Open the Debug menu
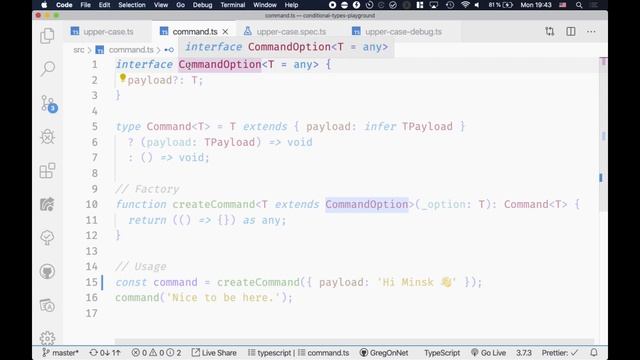 (x=202, y=5)
